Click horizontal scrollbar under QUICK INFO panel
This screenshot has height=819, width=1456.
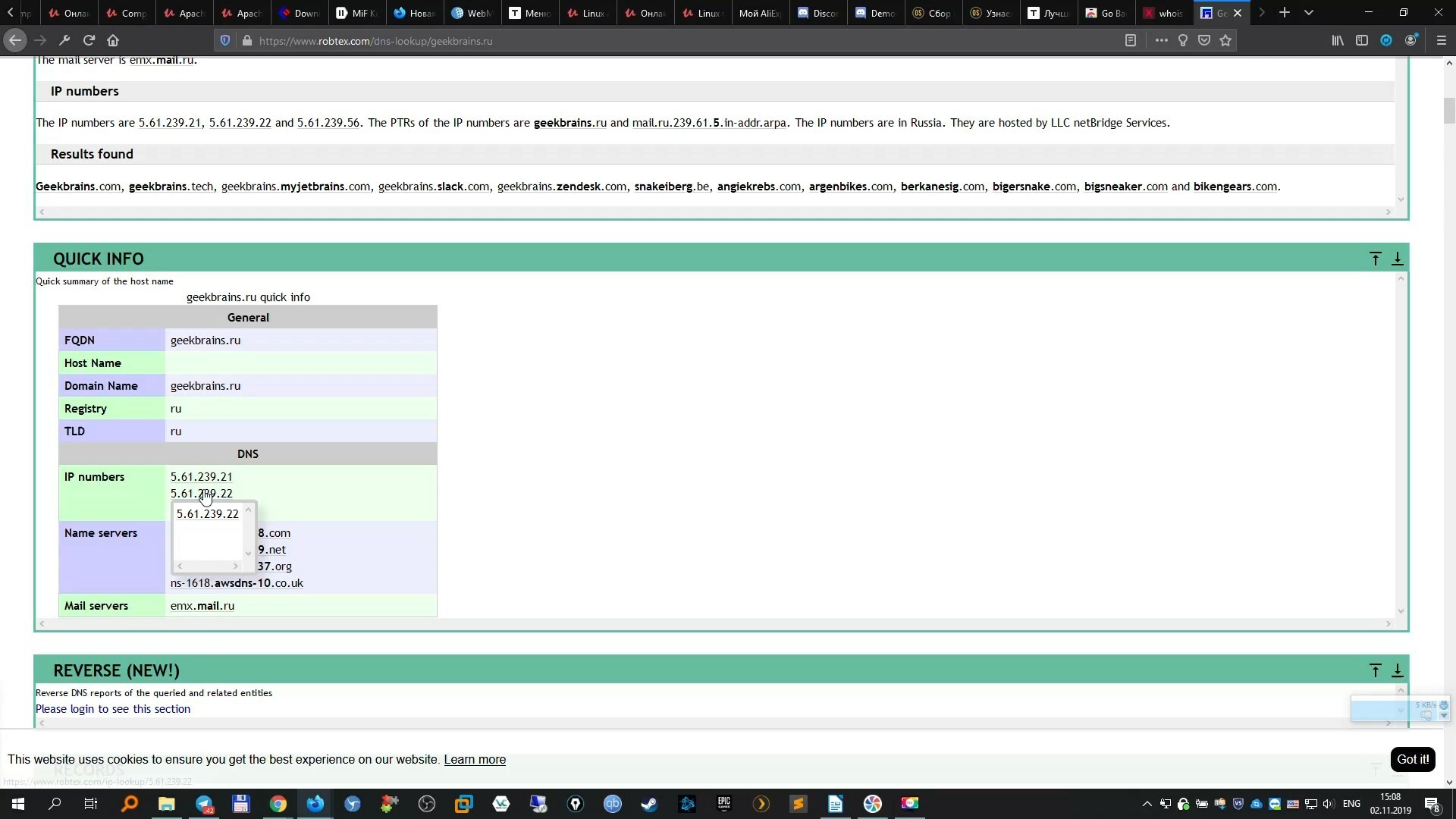point(715,623)
